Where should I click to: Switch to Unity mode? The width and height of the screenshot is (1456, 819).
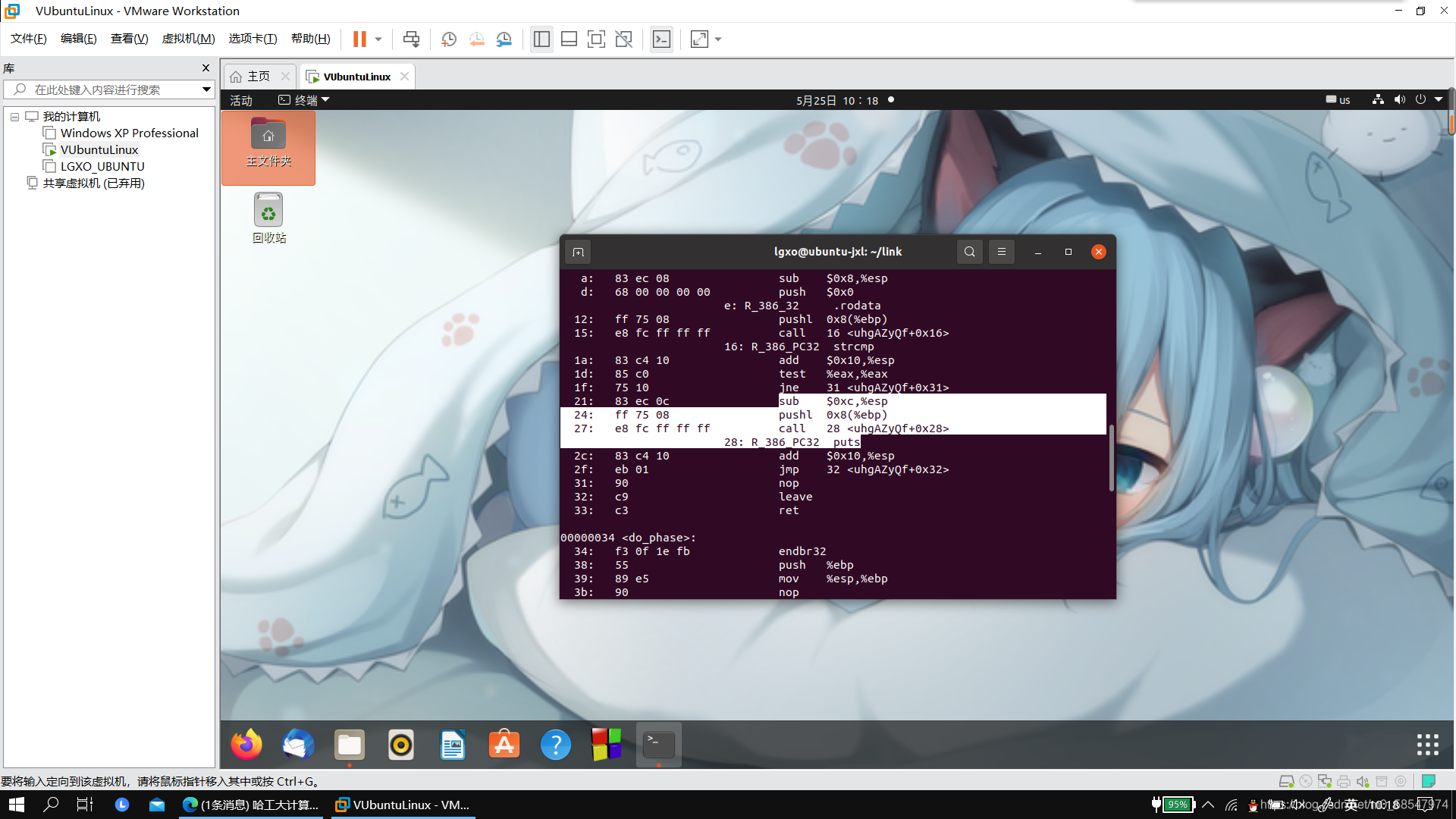(624, 39)
